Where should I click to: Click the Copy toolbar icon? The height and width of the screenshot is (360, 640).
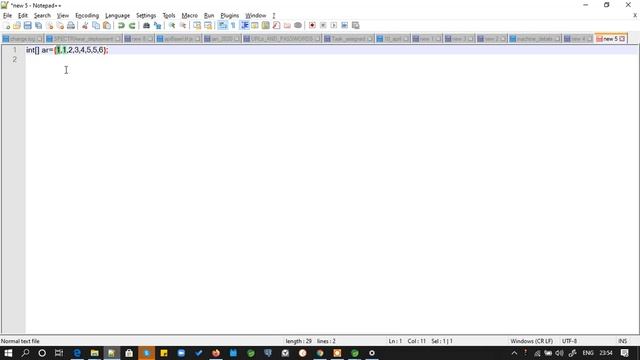(96, 26)
